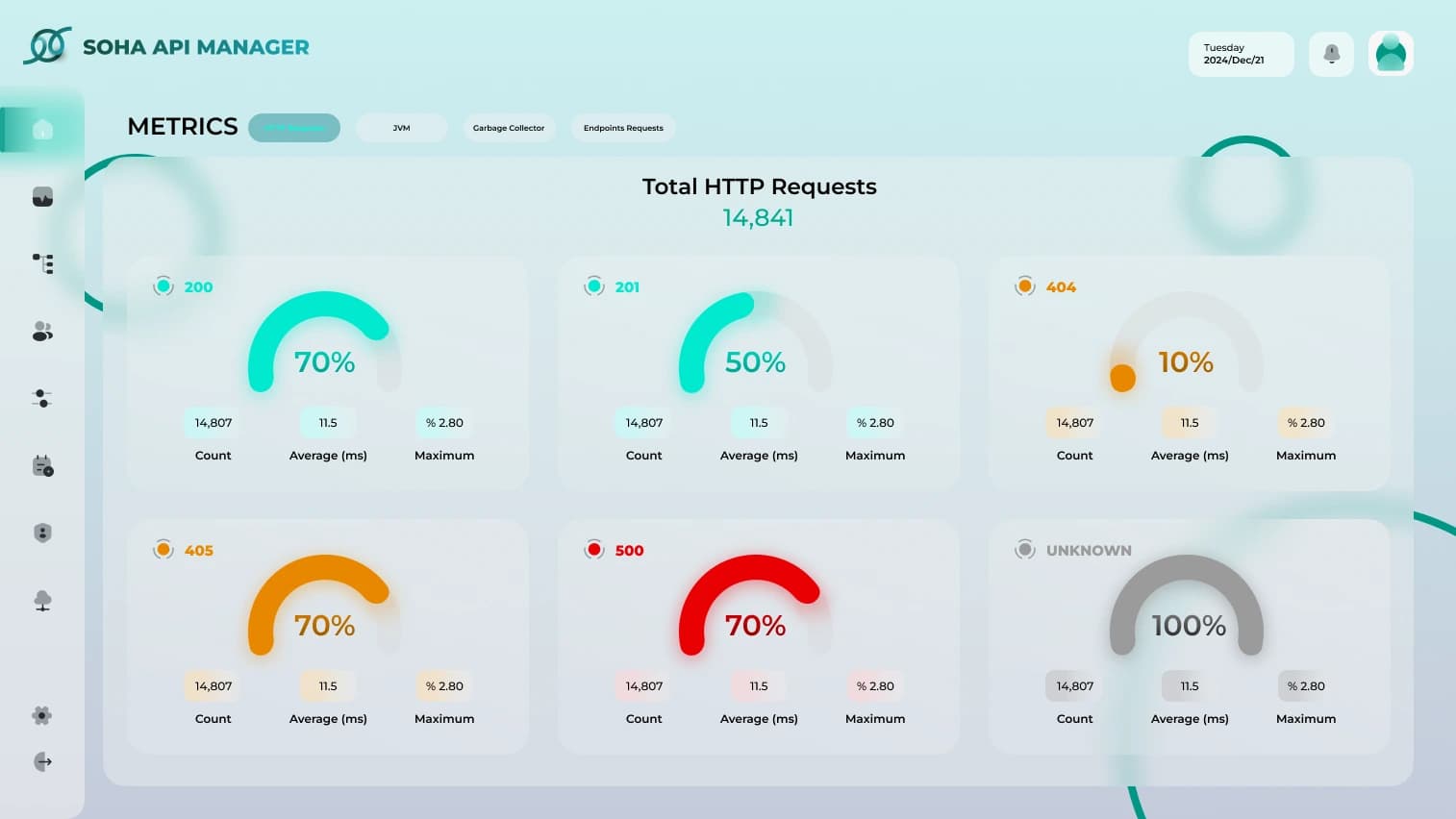Click the Soha API Manager logo

(x=47, y=46)
